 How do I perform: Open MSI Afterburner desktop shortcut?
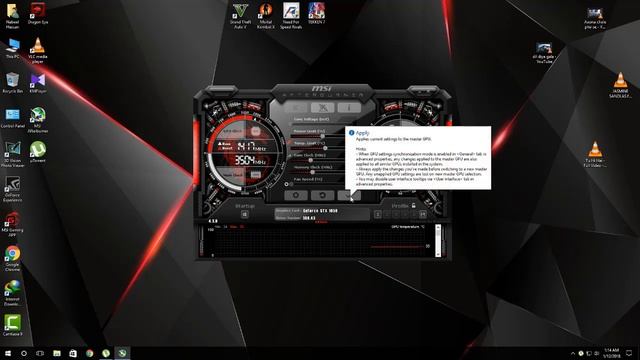38,120
